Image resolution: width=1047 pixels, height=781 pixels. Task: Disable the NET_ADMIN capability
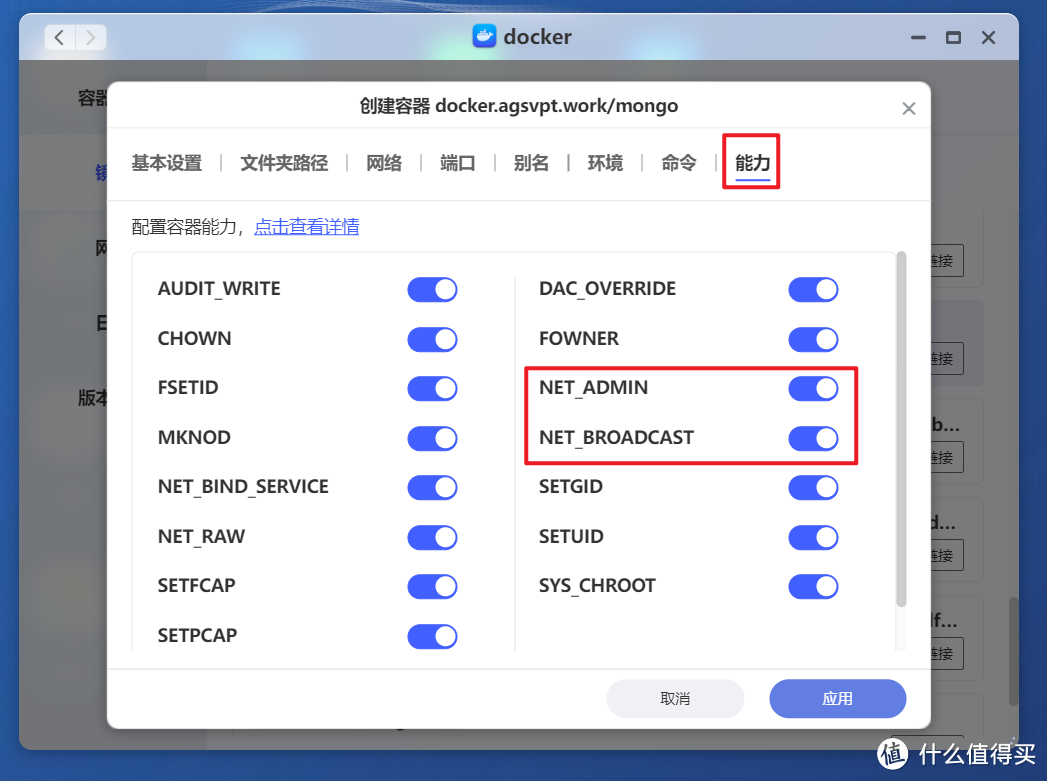[813, 388]
